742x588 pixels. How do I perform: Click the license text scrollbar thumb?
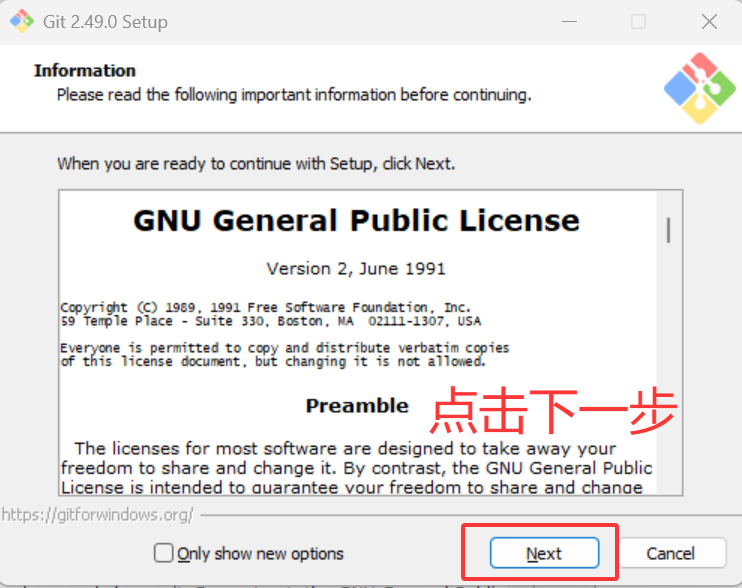[x=668, y=230]
